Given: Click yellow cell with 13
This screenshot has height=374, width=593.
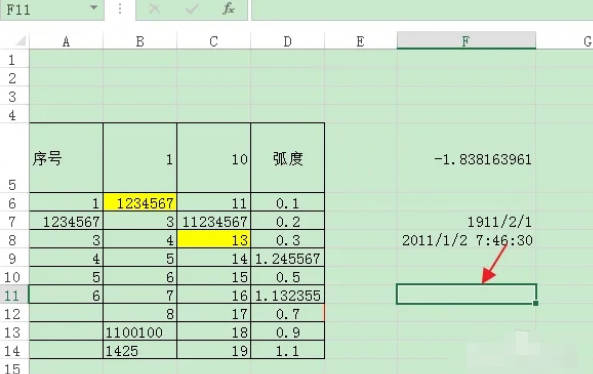Looking at the screenshot, I should pyautogui.click(x=213, y=240).
